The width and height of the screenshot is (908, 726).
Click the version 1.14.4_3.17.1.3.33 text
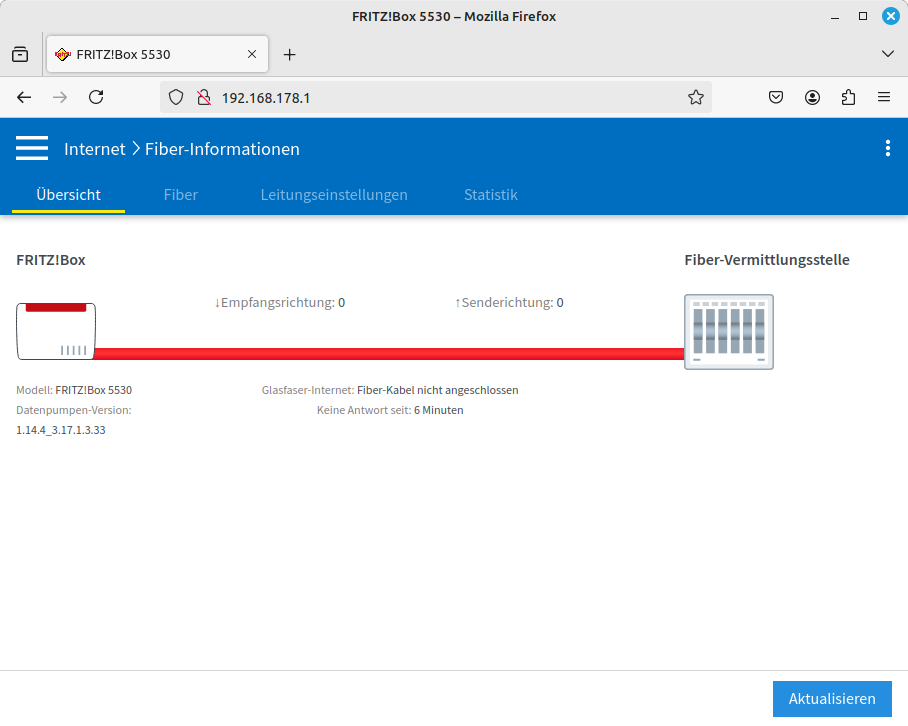pyautogui.click(x=61, y=430)
